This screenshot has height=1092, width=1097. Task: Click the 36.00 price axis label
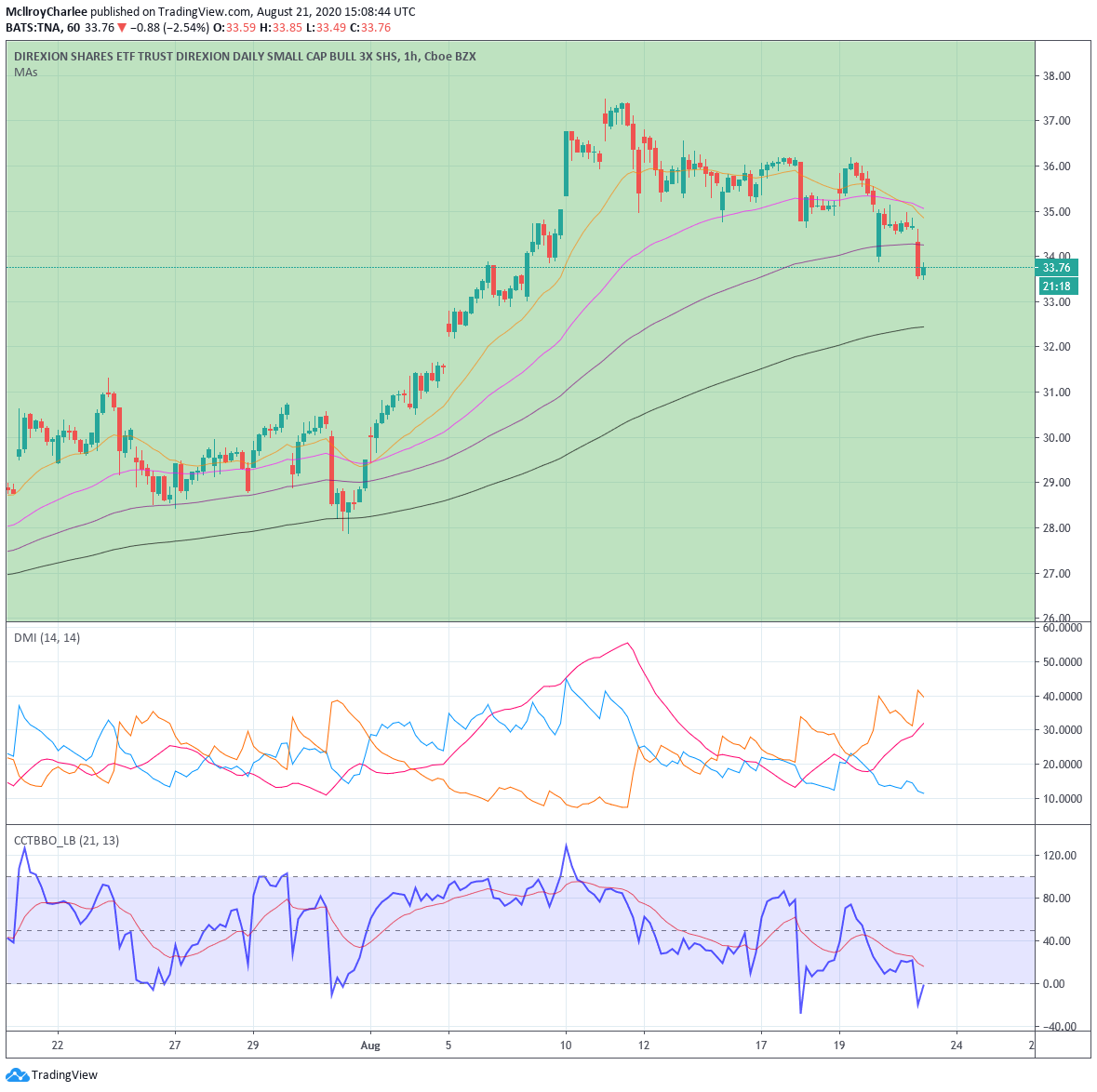(1056, 166)
